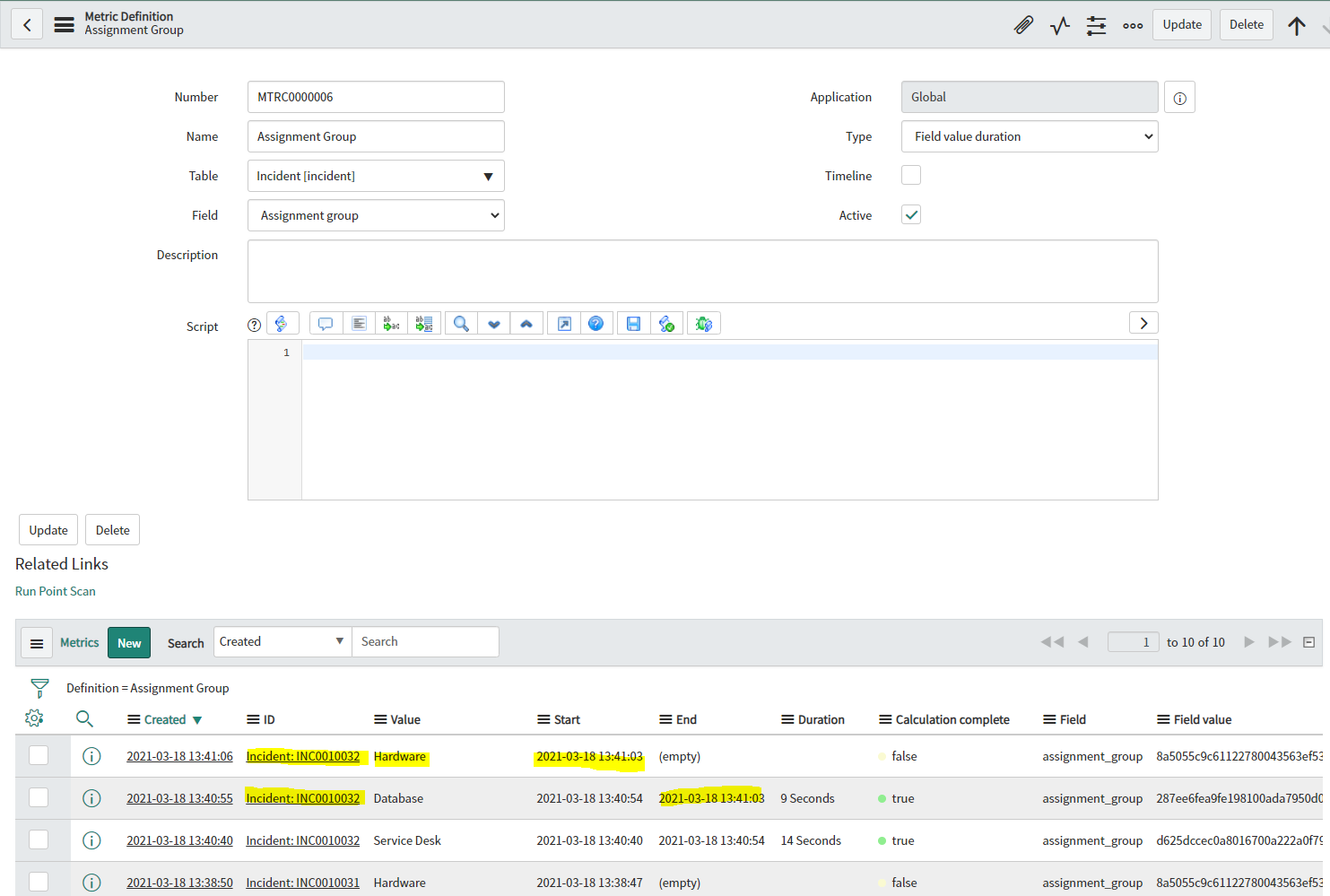Open the more options ellipsis in header
Image resolution: width=1330 pixels, height=896 pixels.
[x=1133, y=25]
